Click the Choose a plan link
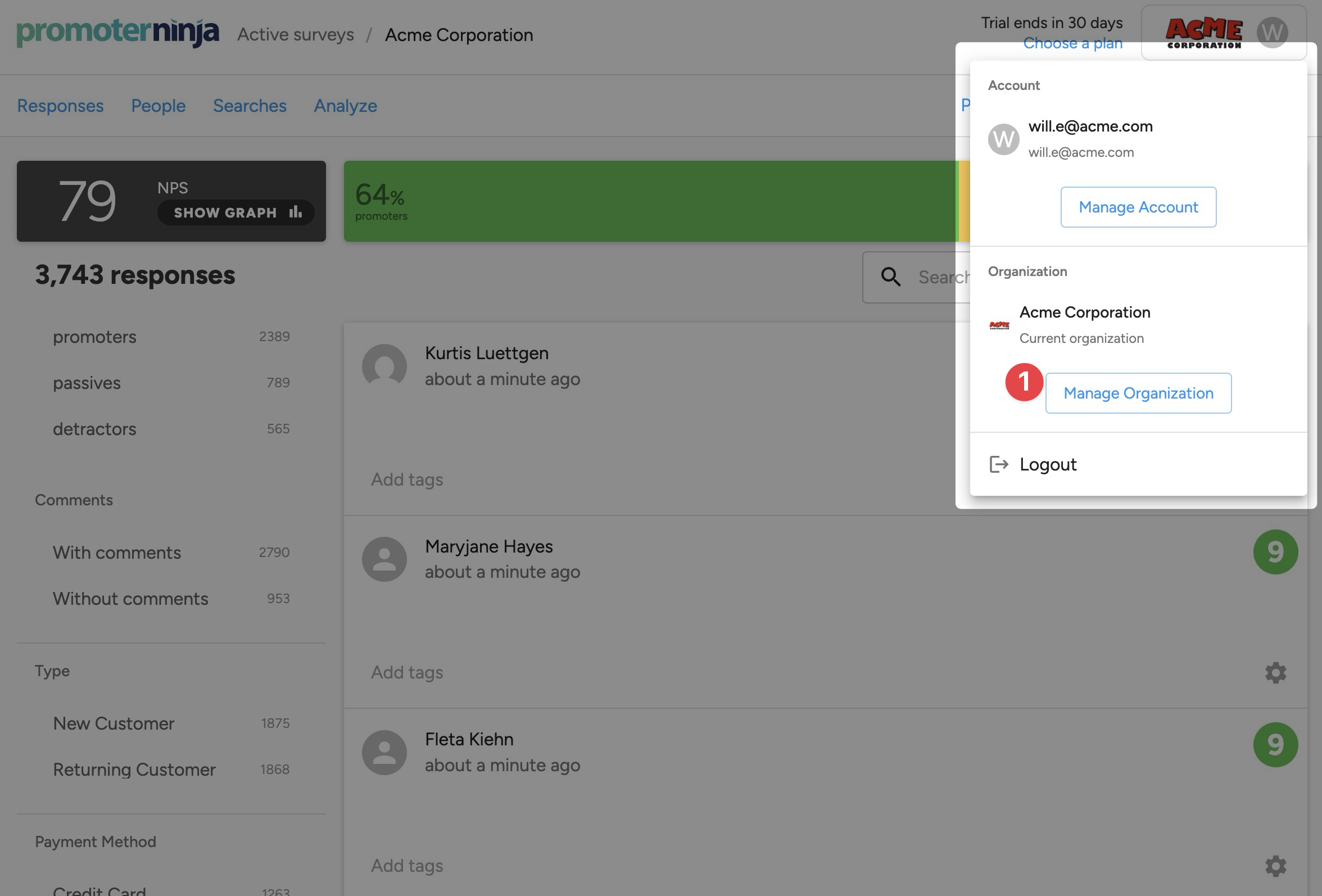This screenshot has width=1322, height=896. pos(1072,43)
